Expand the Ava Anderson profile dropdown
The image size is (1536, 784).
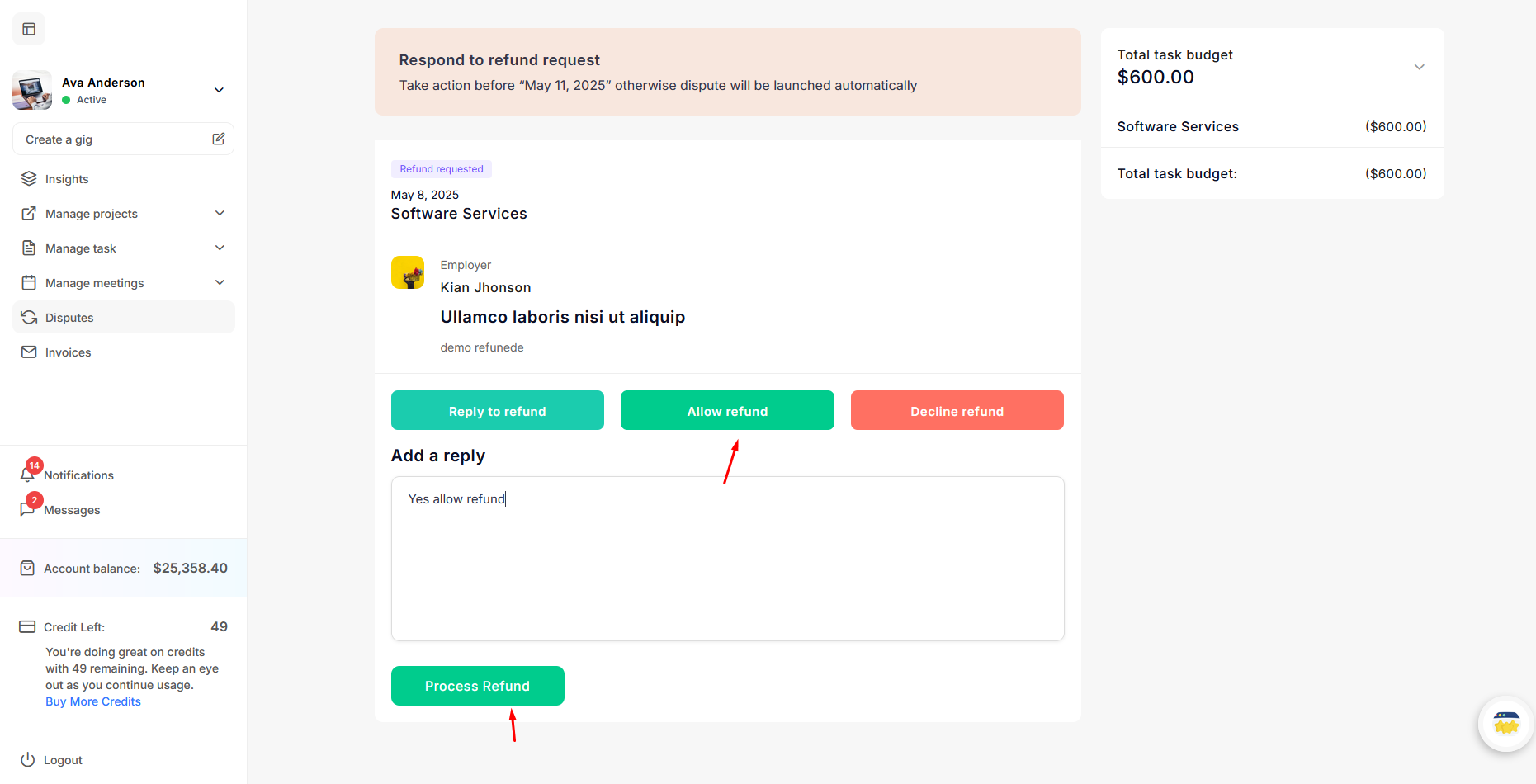[x=219, y=90]
